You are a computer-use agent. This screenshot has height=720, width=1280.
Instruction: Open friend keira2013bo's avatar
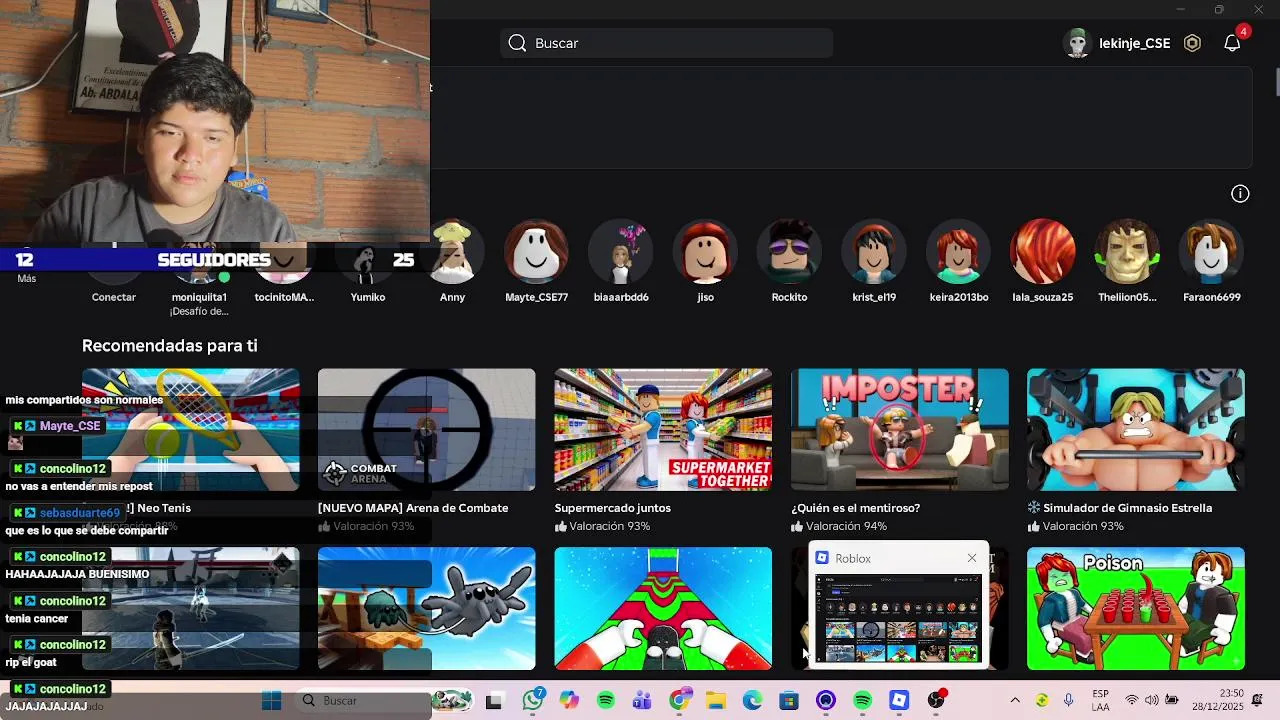pyautogui.click(x=958, y=252)
